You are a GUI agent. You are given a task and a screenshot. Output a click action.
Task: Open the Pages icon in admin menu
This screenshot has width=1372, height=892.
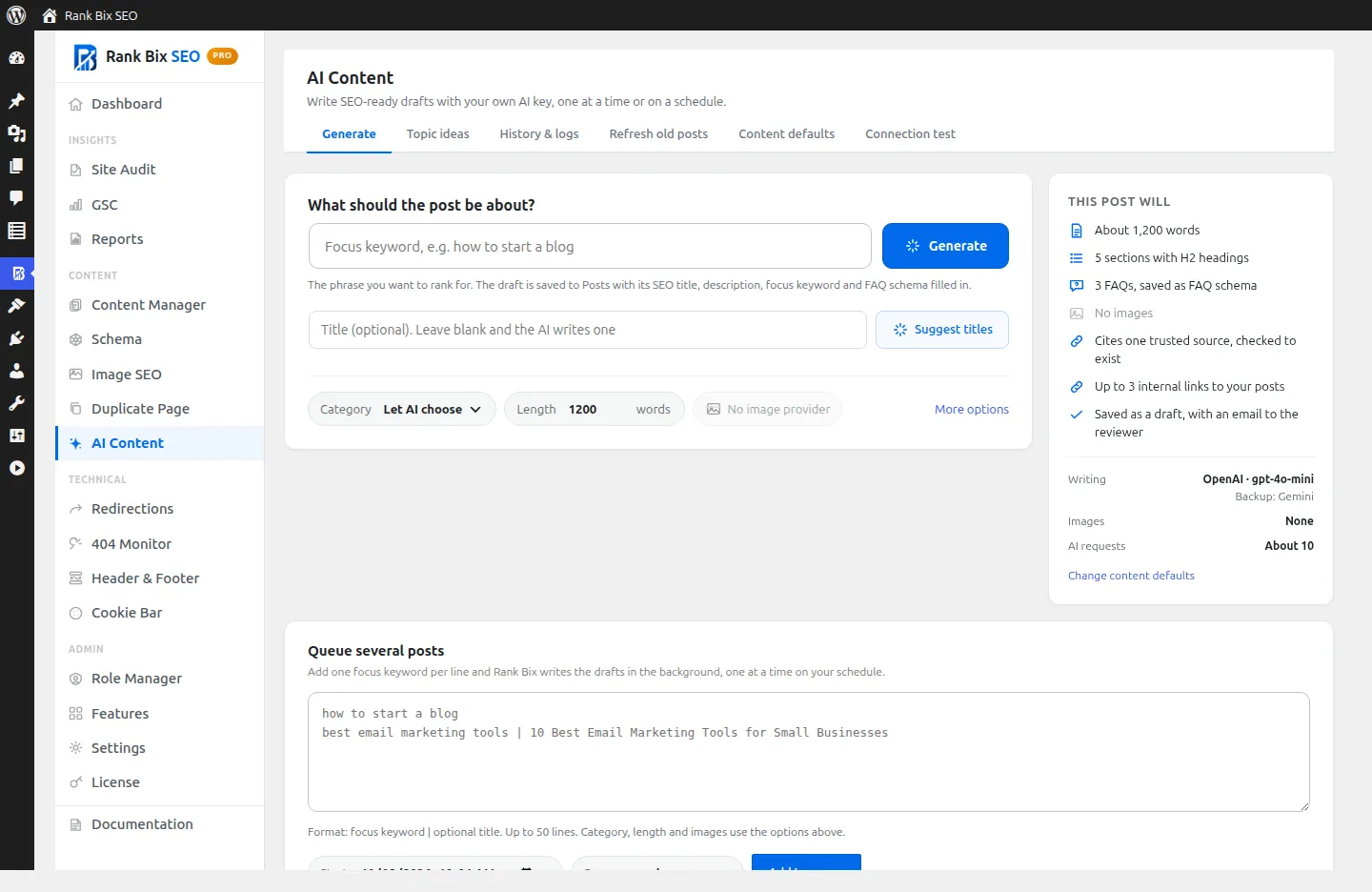pos(16,166)
